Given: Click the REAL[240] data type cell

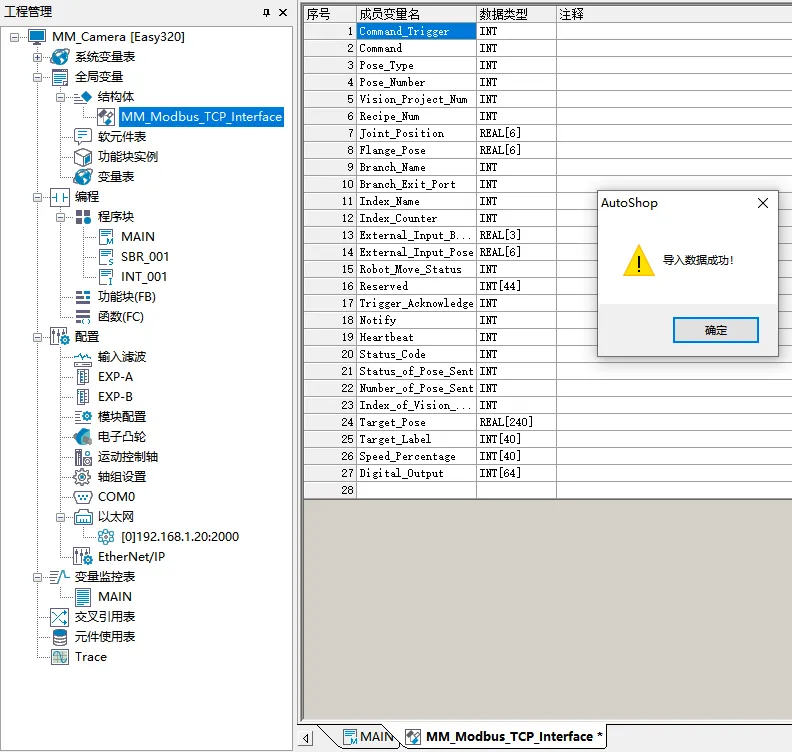Looking at the screenshot, I should [516, 422].
